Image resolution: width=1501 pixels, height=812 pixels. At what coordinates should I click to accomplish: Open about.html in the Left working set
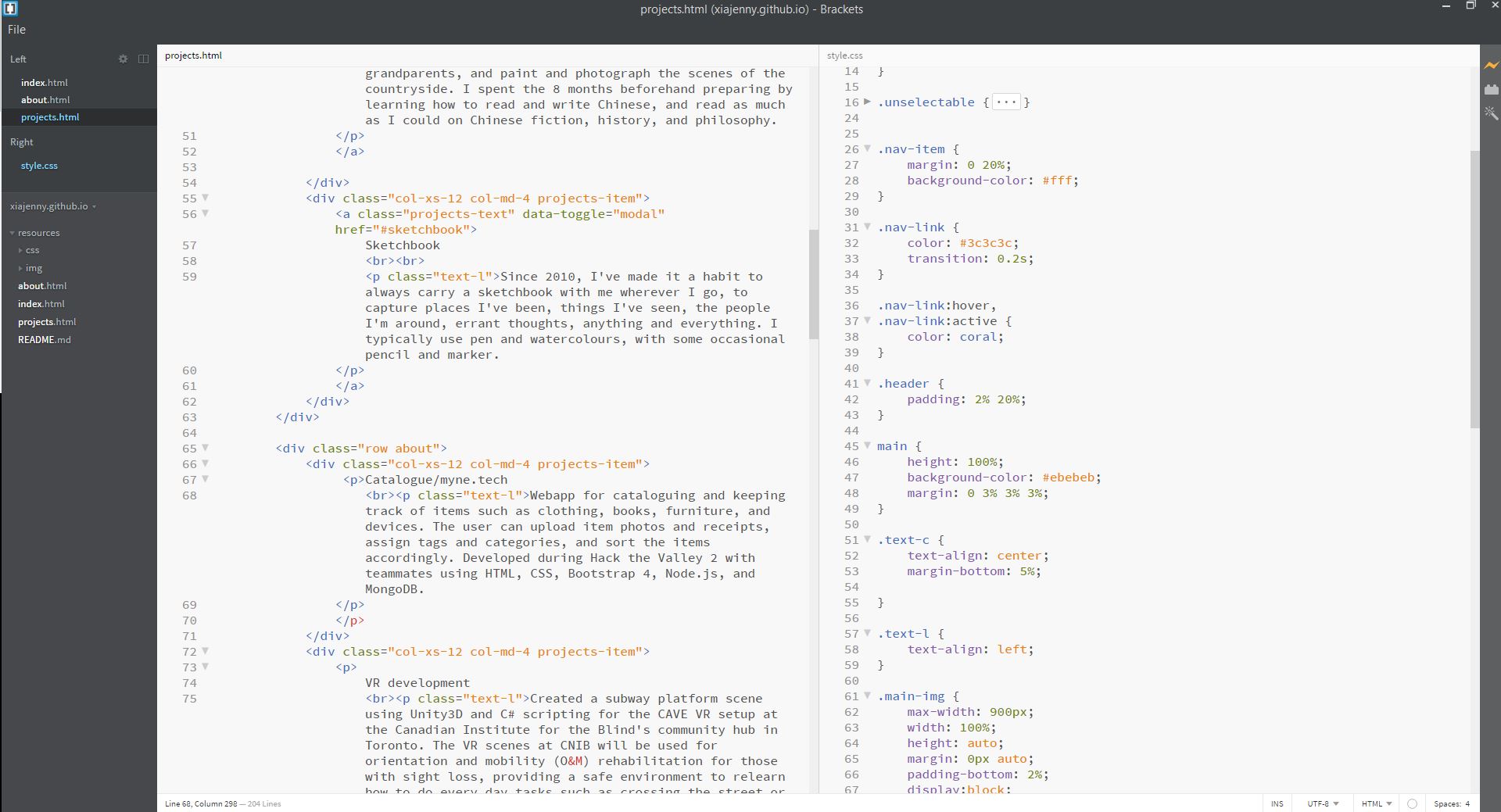tap(45, 99)
